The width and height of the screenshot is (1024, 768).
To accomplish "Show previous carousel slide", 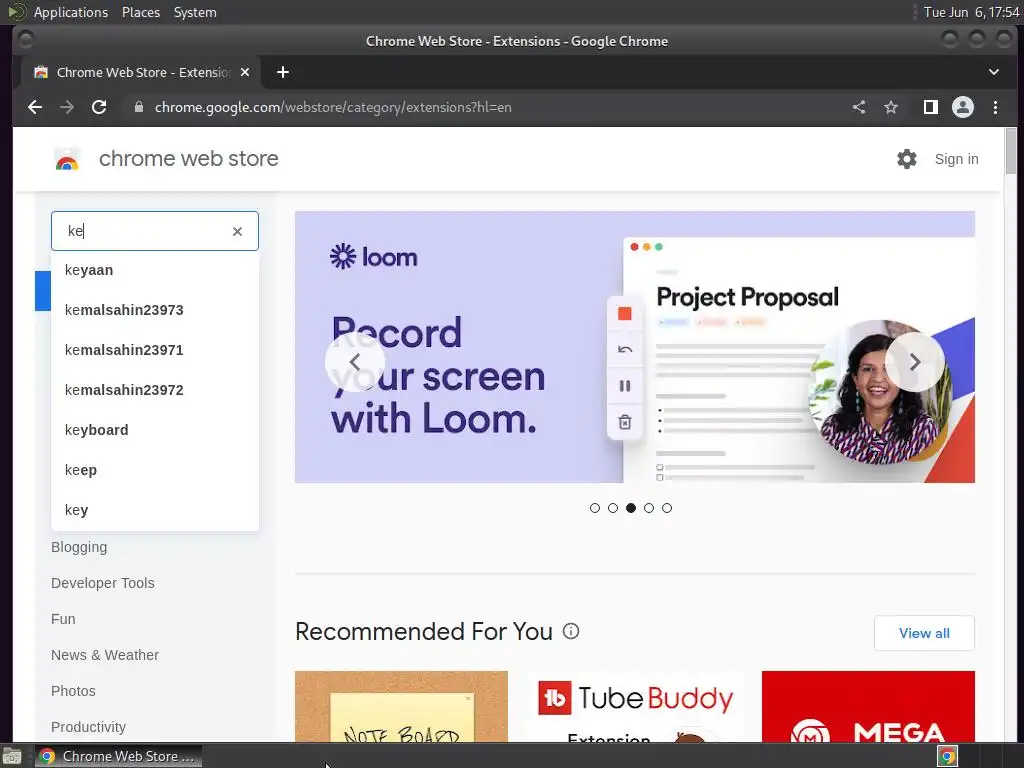I will click(355, 362).
